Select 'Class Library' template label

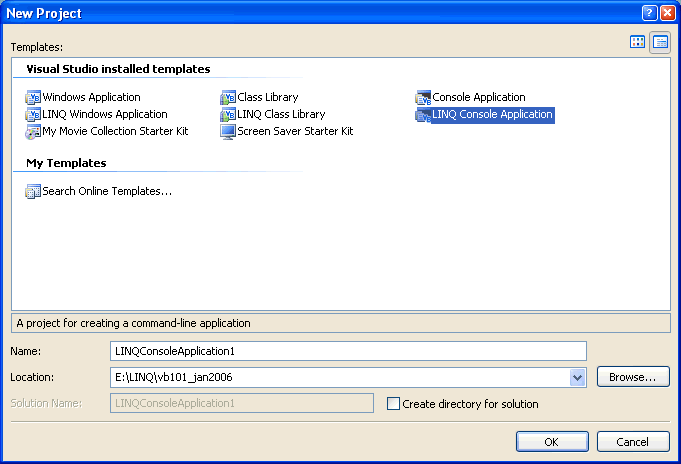(x=268, y=97)
